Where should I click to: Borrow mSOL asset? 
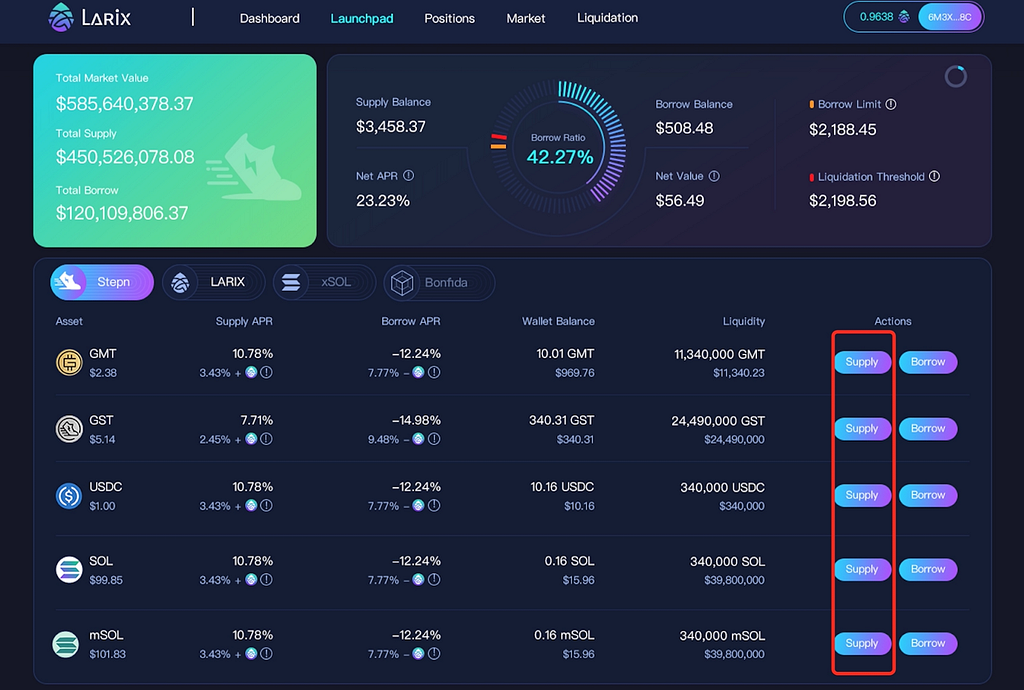(x=928, y=643)
